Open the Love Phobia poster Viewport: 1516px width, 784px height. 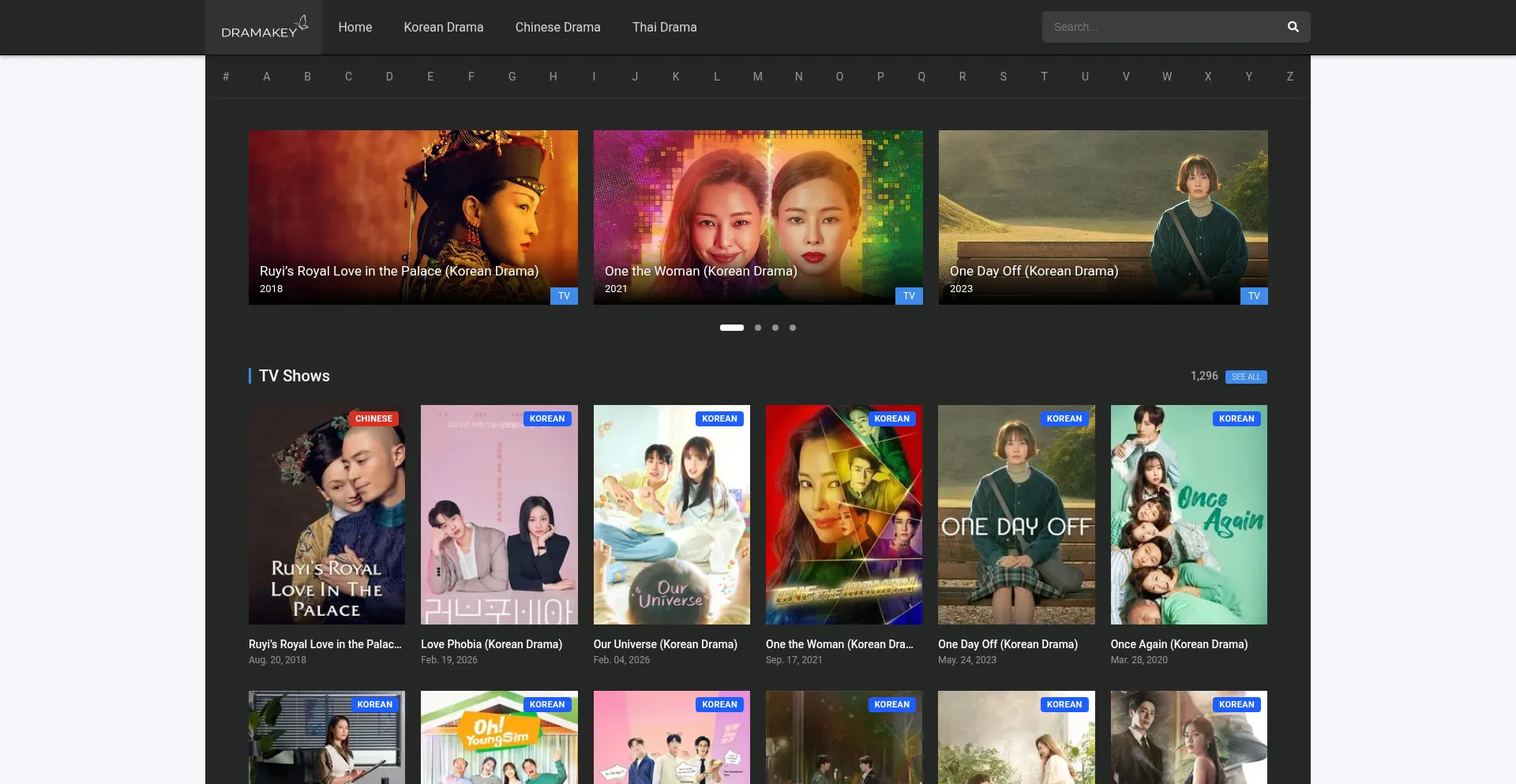(x=499, y=515)
